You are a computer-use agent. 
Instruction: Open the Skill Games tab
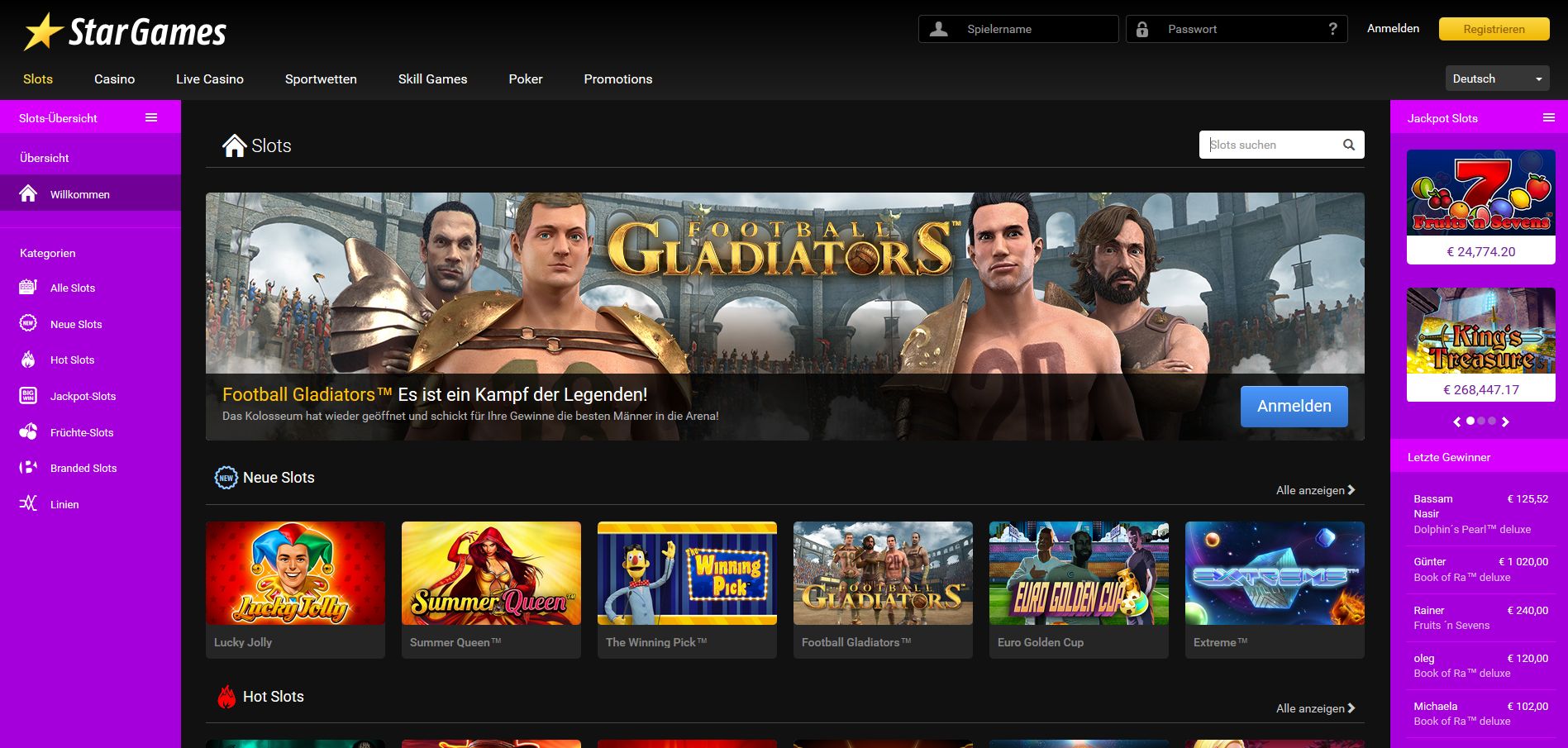(432, 79)
